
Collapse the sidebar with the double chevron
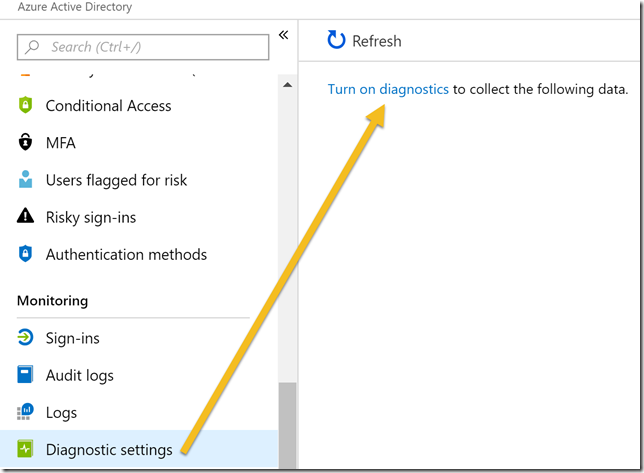283,35
